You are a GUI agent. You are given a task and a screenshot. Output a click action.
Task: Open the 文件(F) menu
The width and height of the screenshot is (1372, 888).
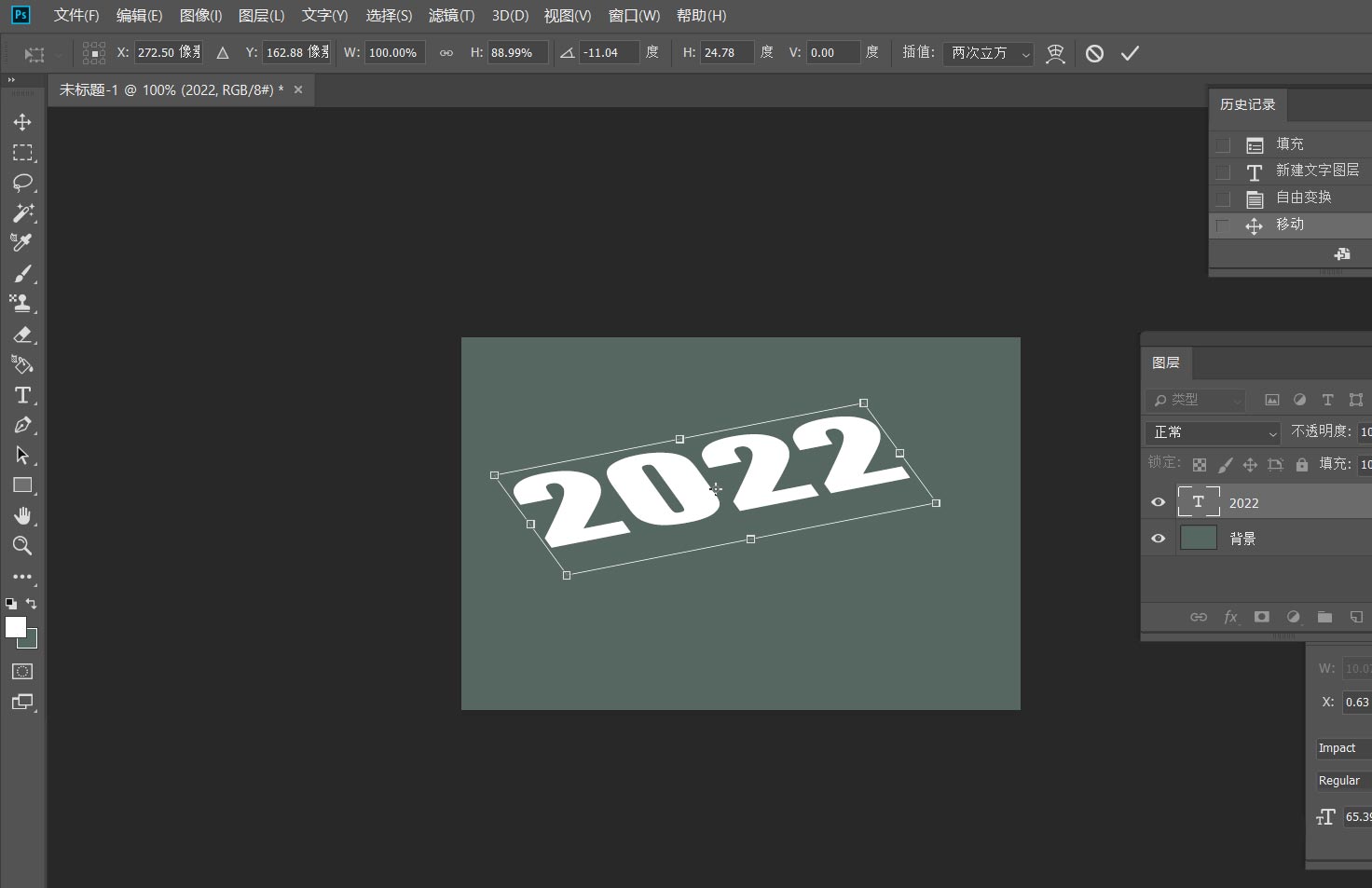[x=76, y=16]
